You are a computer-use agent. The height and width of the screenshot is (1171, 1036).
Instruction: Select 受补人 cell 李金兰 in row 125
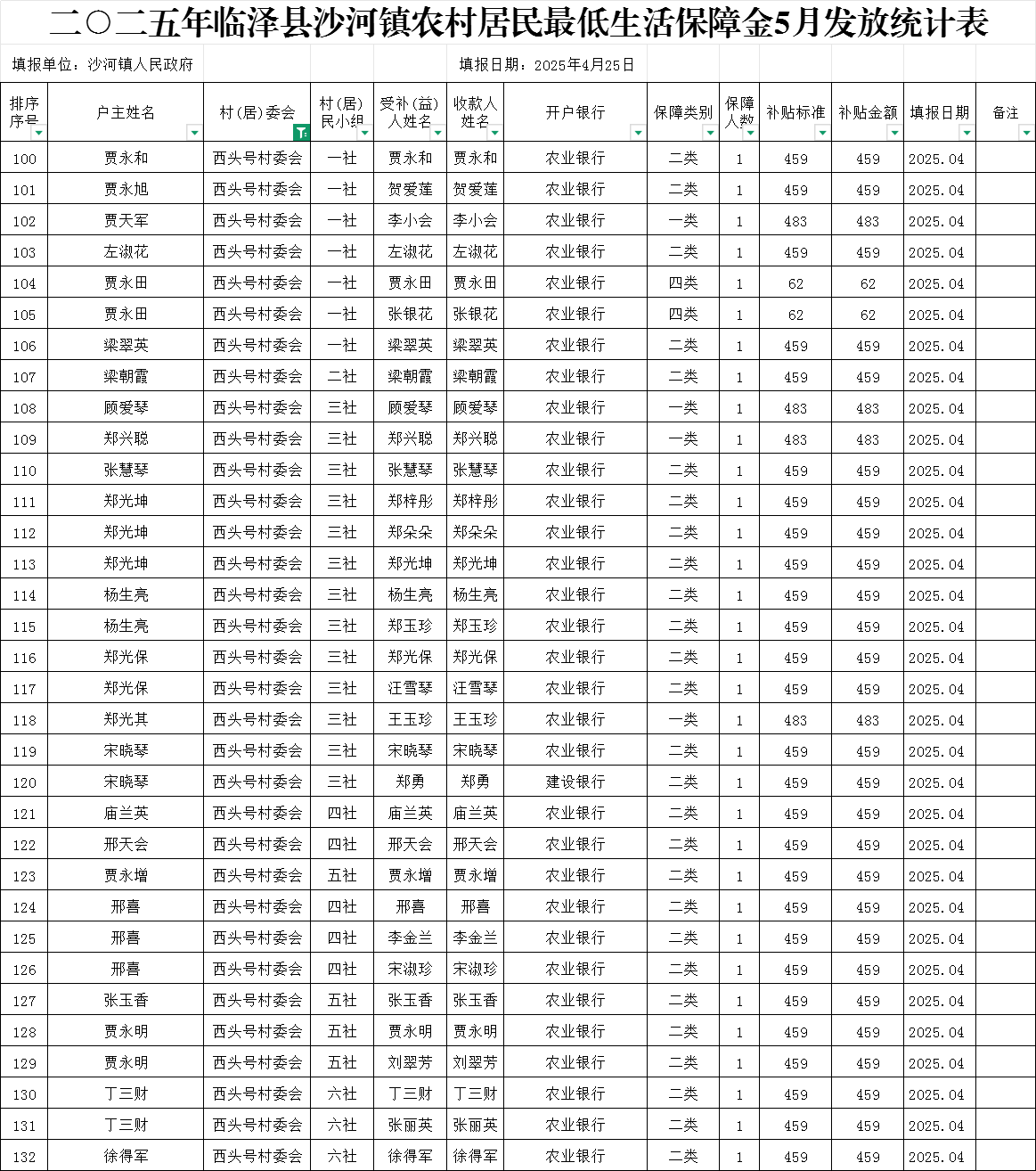tap(411, 938)
